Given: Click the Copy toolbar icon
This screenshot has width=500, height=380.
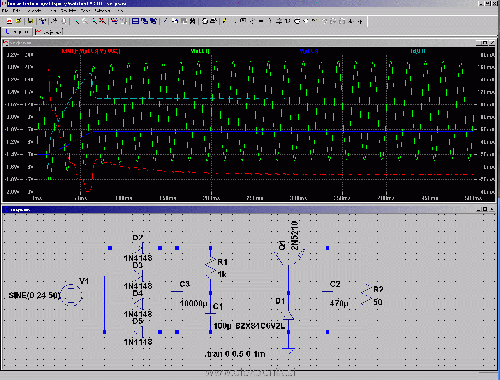Looking at the screenshot, I should (175, 21).
